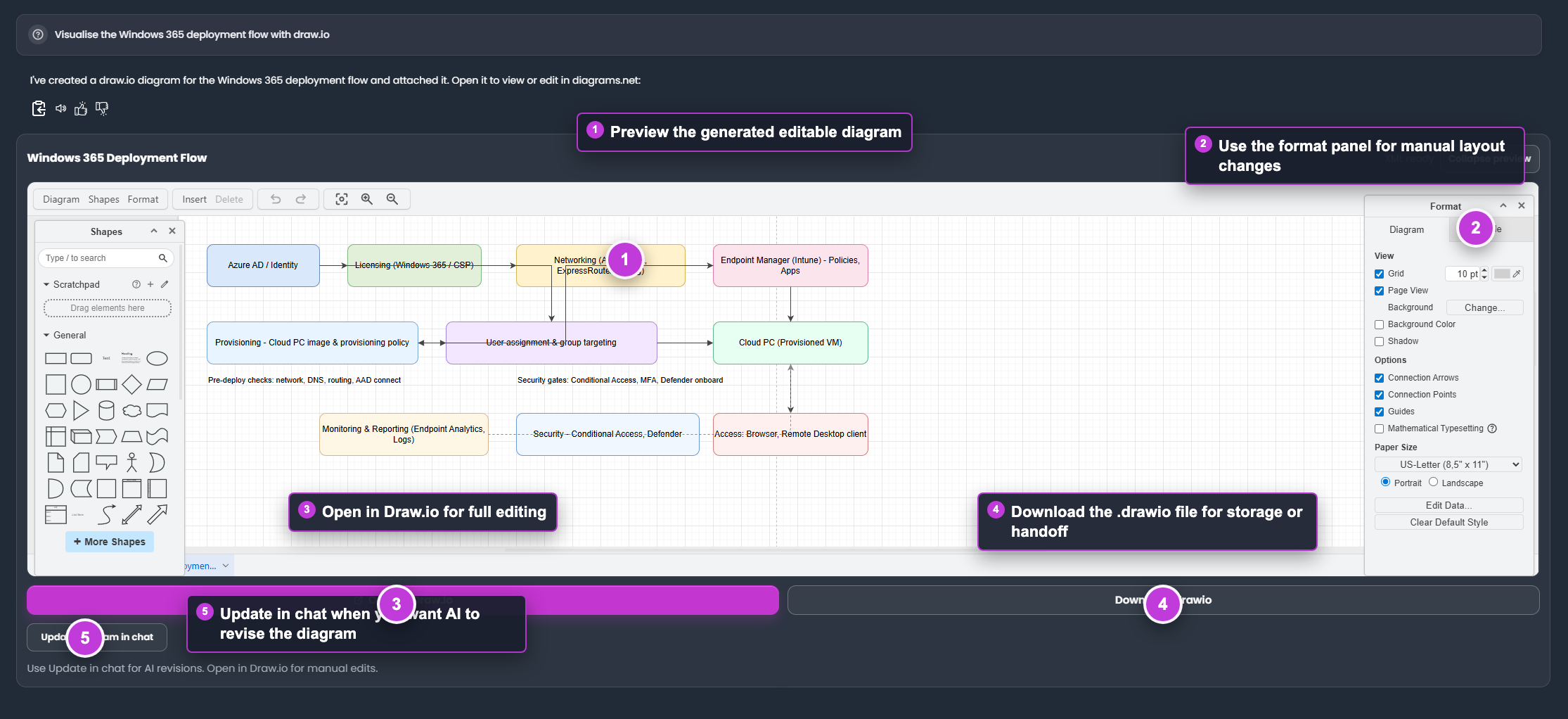Open the Format menu in the toolbar
The image size is (1568, 719).
click(143, 199)
